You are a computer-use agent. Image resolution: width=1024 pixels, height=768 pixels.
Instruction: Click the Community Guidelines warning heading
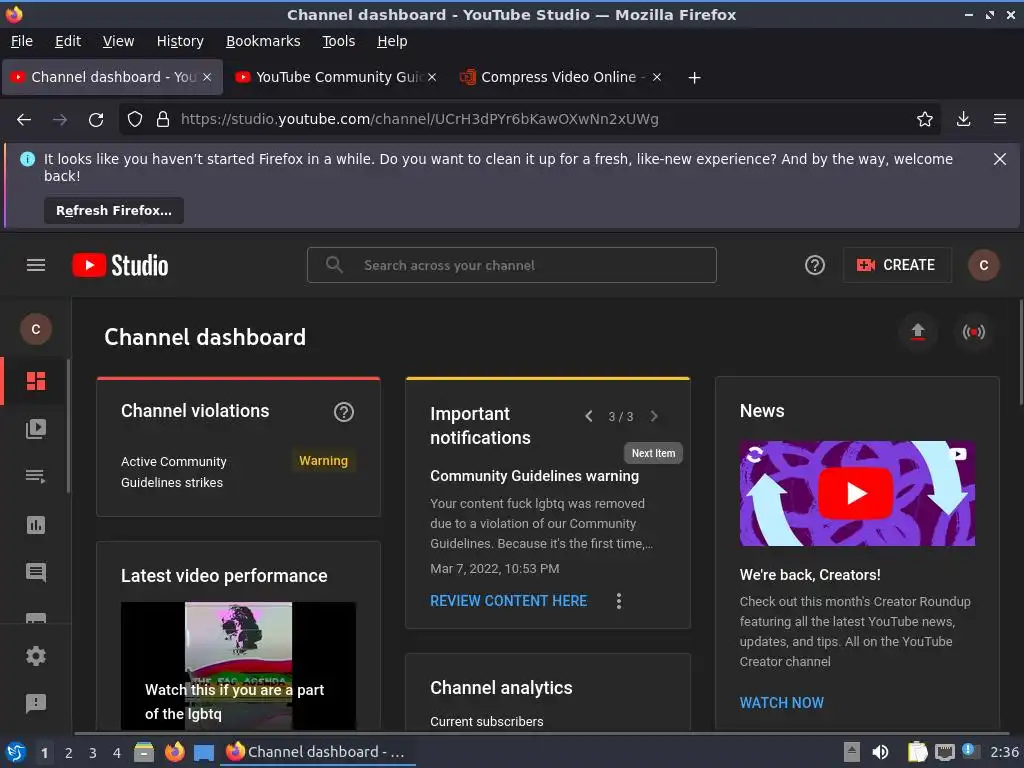tap(534, 476)
